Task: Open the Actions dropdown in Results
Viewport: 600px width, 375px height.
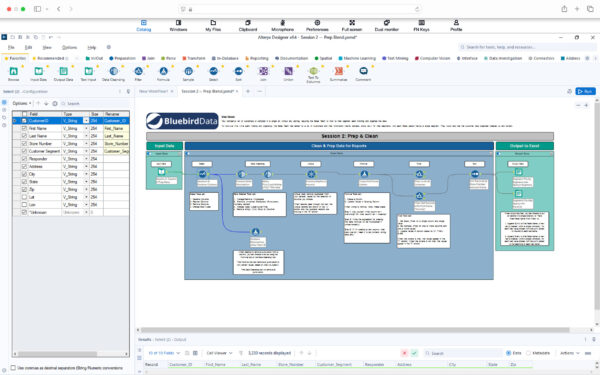Action: click(570, 353)
